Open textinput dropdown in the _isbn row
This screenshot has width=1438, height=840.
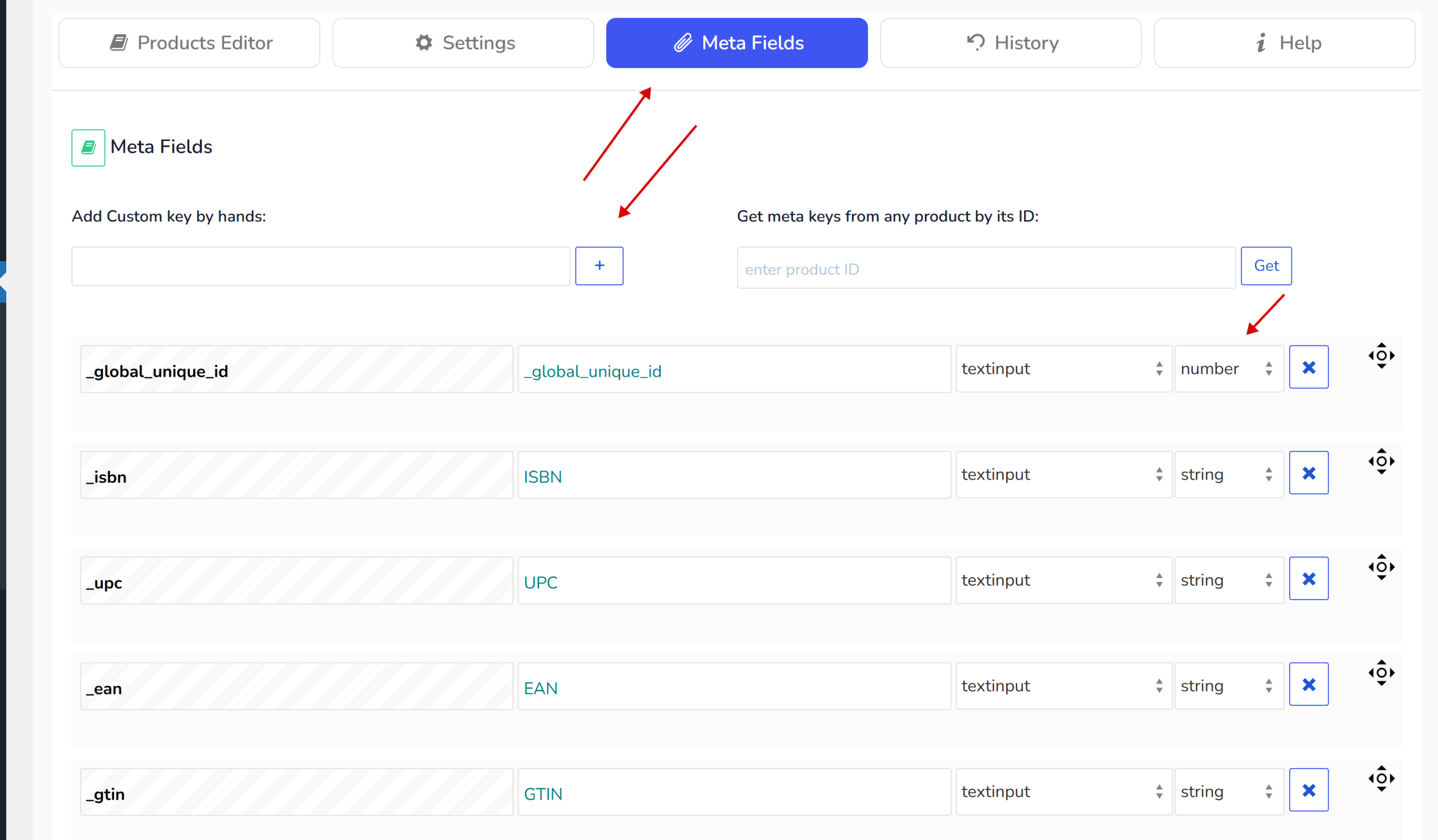pyautogui.click(x=1063, y=474)
